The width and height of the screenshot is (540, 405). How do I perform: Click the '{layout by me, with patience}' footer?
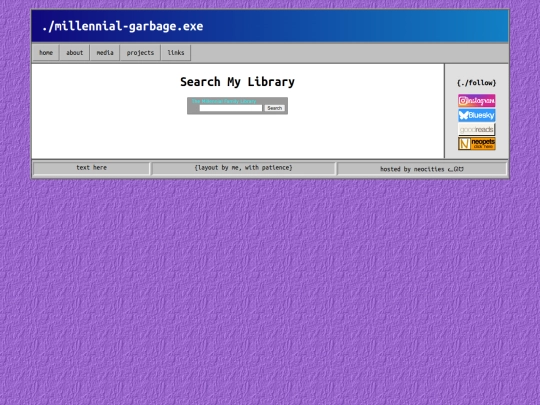tap(243, 168)
